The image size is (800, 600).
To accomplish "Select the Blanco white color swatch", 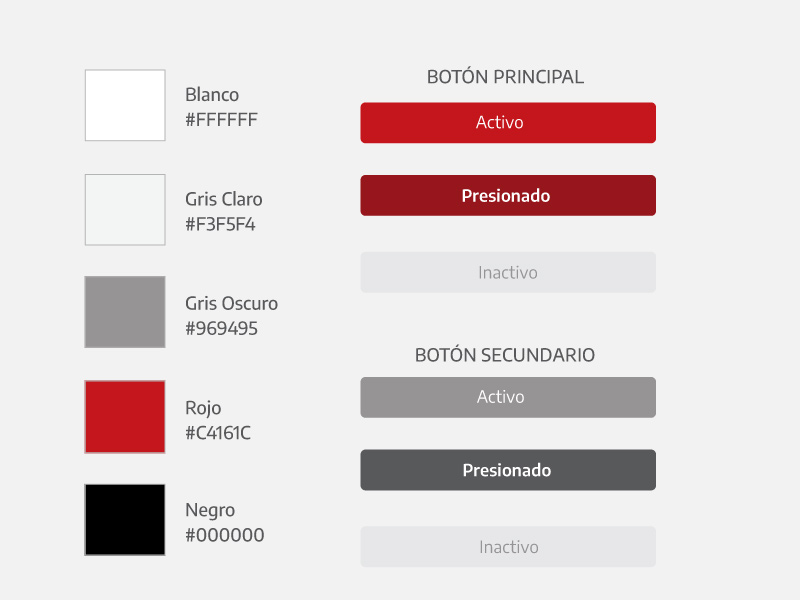I will point(125,105).
